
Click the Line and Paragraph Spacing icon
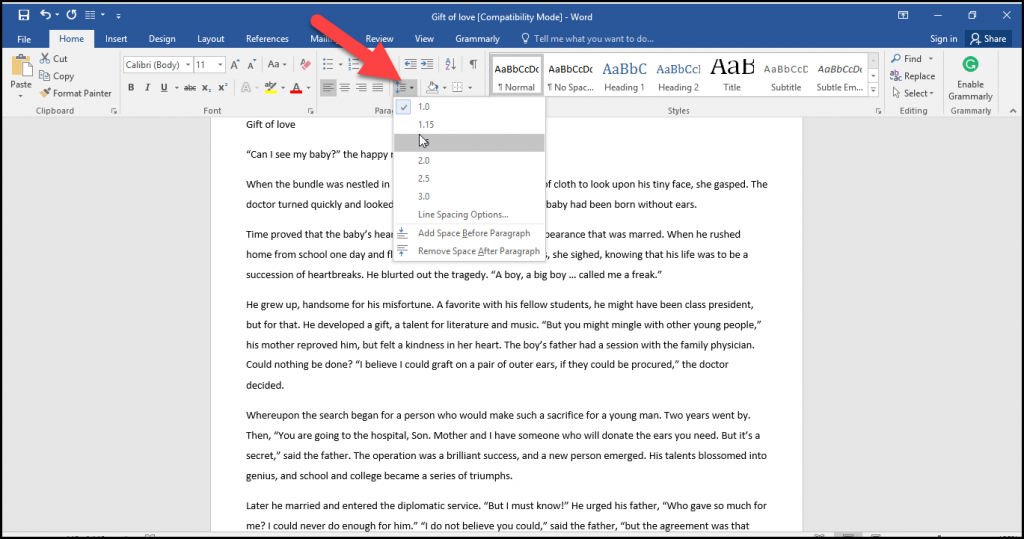coord(402,88)
